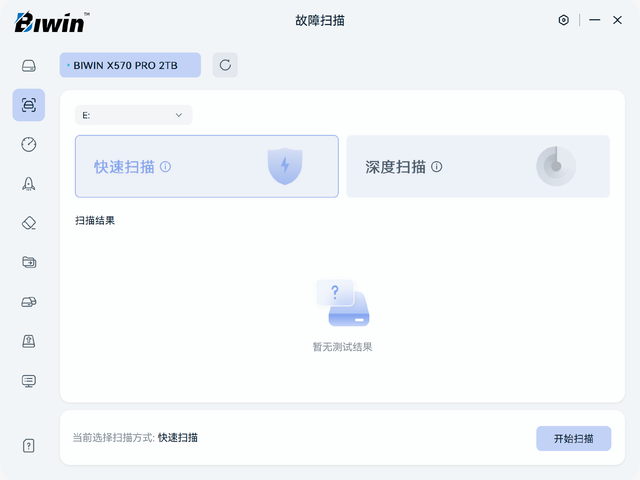Click the empty result disk illustration
Viewport: 640px width, 480px height.
click(x=343, y=302)
